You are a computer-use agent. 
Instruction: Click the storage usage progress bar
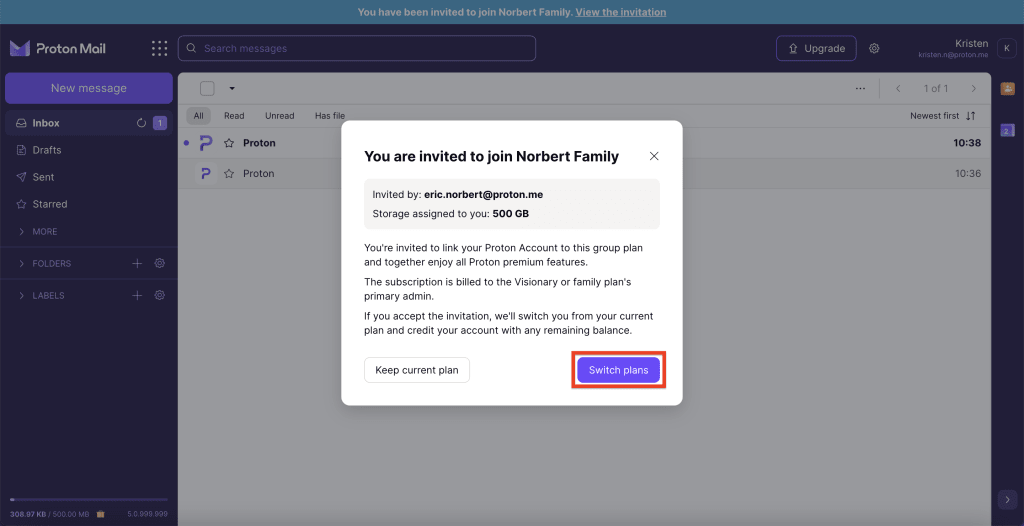[x=89, y=499]
